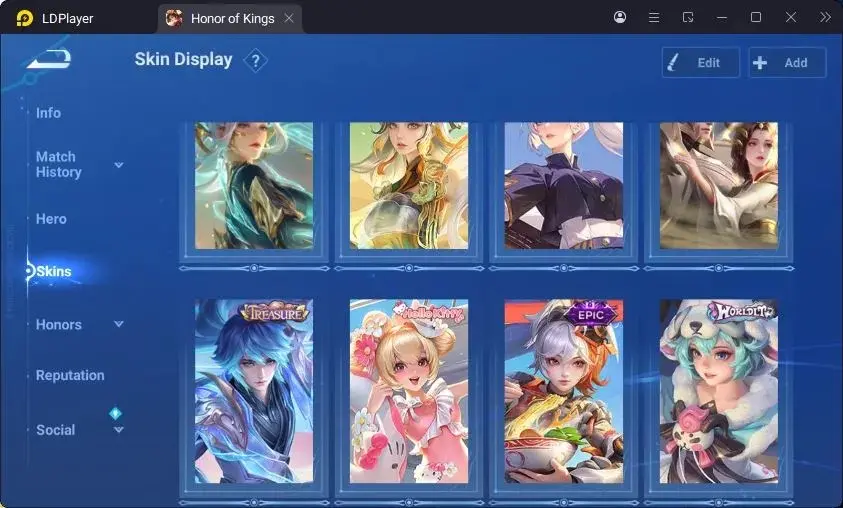
Task: Minimize the LDPlayer window
Action: tap(722, 18)
